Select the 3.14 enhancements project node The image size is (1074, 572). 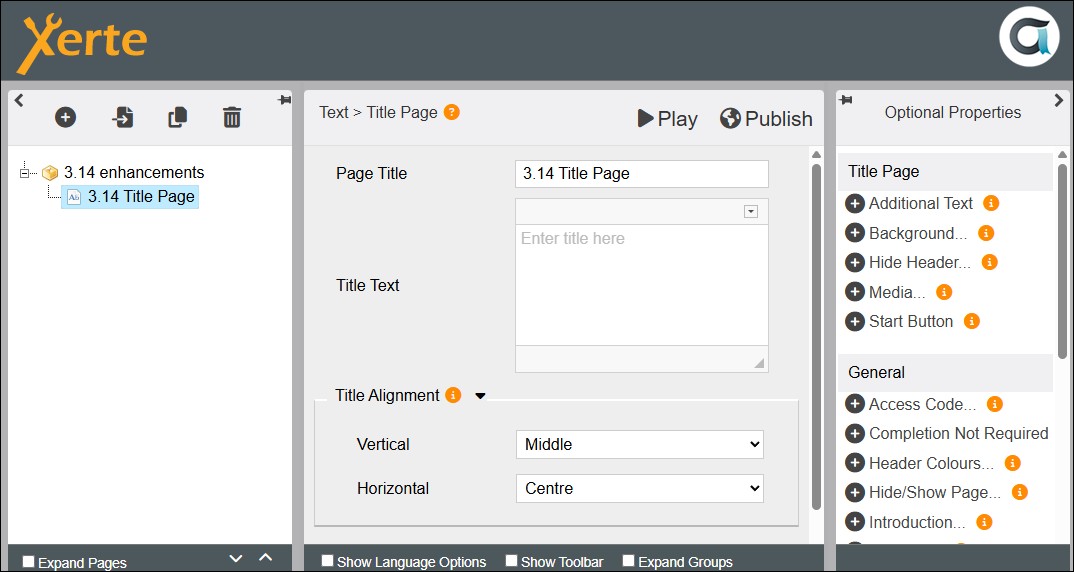pos(134,172)
